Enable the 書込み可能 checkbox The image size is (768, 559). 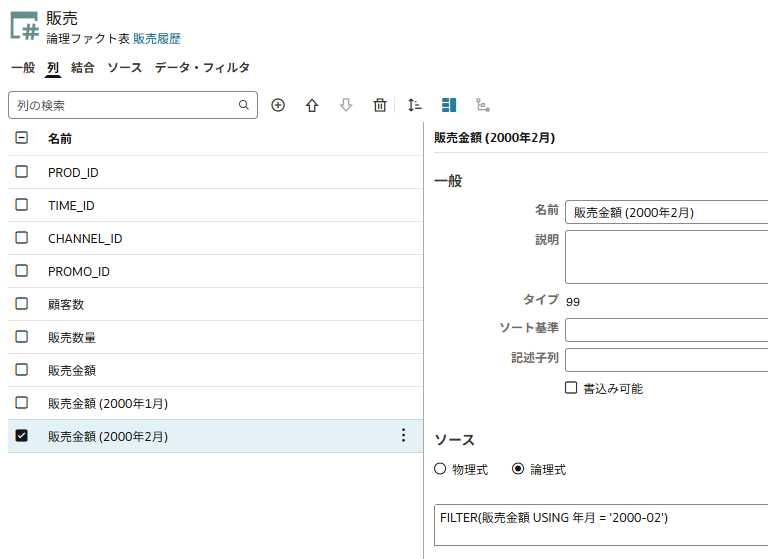(571, 388)
